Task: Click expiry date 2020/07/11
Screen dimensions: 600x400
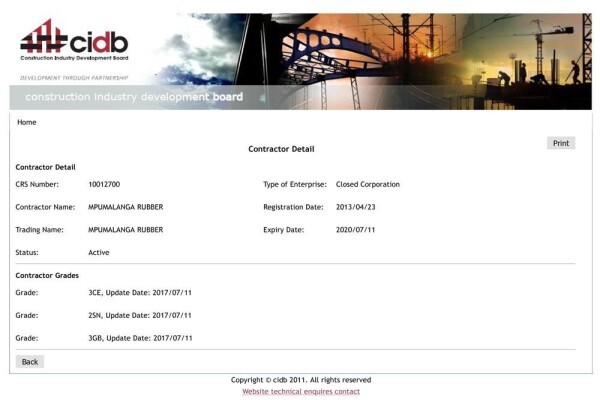Action: [355, 230]
